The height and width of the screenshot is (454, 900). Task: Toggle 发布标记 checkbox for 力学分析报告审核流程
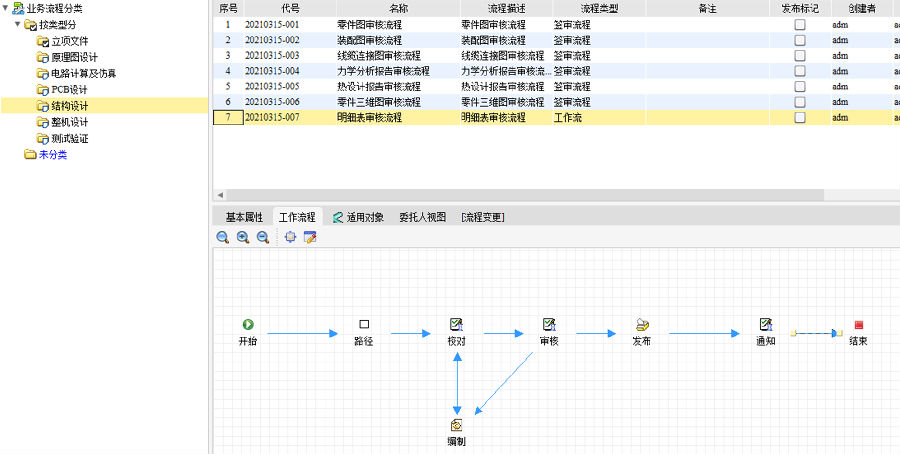click(x=800, y=71)
